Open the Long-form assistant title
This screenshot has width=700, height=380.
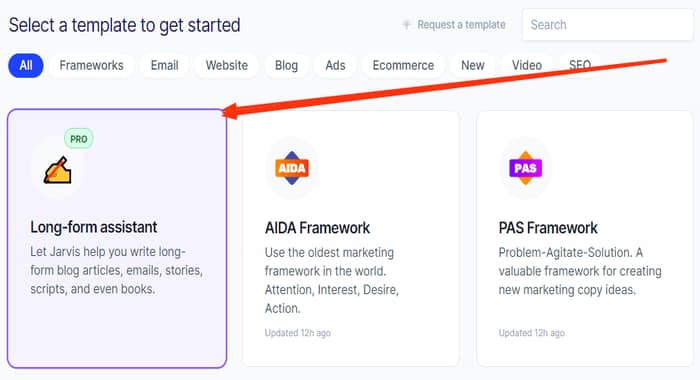[x=94, y=227]
